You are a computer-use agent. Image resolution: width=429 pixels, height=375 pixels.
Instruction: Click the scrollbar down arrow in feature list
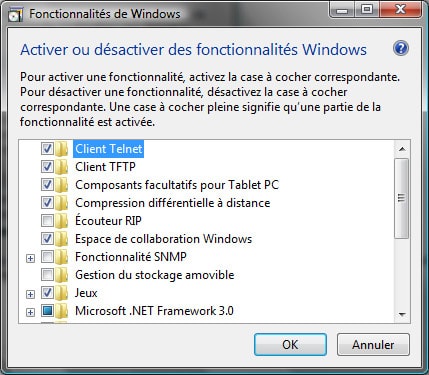pyautogui.click(x=402, y=314)
